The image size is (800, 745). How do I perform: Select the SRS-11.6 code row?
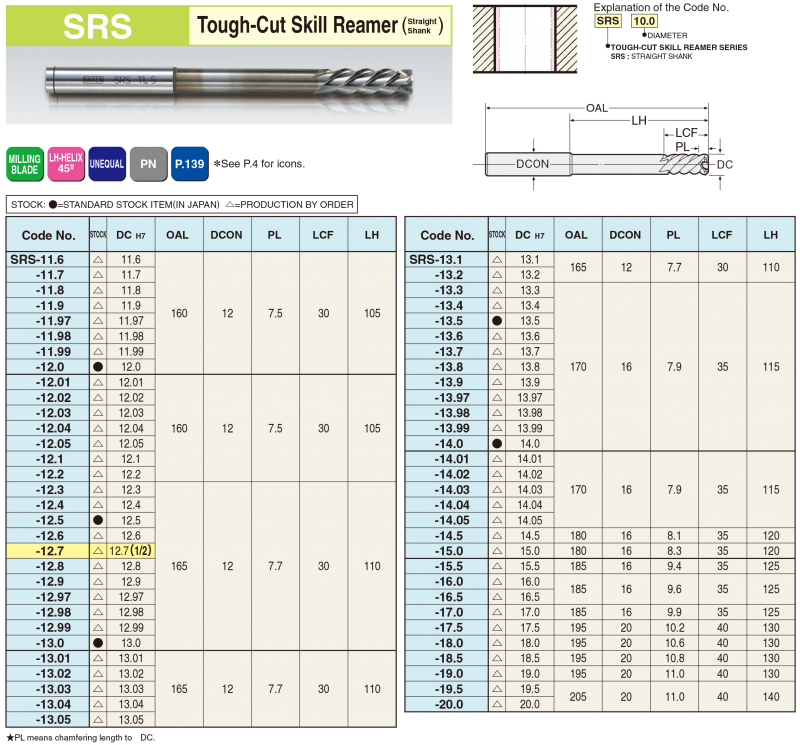(x=48, y=259)
